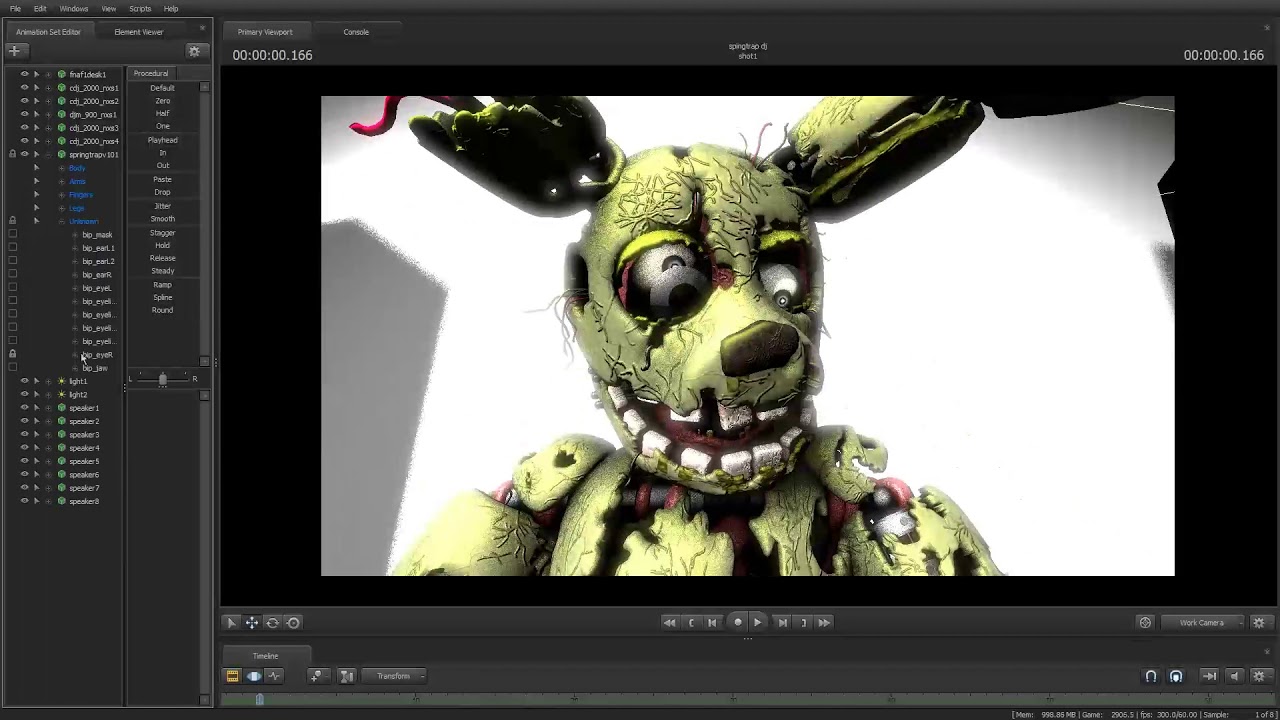Apply the Zero preset
Screen dimensions: 1280x720
click(162, 101)
